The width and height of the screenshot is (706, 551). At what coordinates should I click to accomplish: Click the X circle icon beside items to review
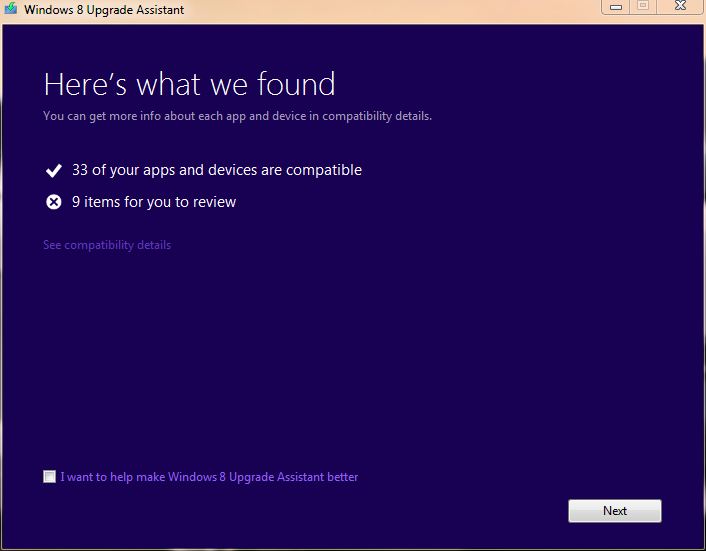[54, 202]
